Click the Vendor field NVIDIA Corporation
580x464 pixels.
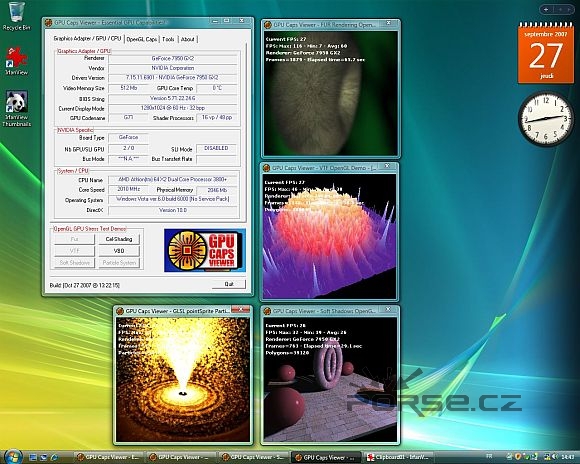[173, 68]
